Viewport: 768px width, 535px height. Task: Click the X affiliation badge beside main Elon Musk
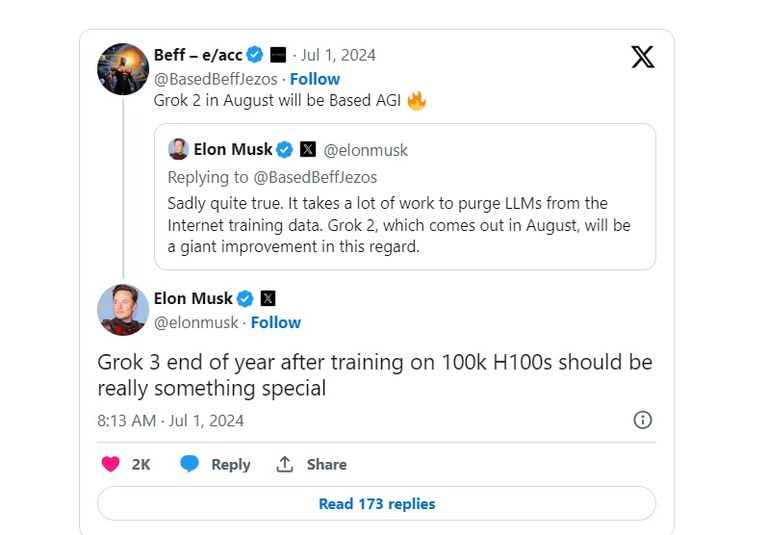click(x=268, y=298)
